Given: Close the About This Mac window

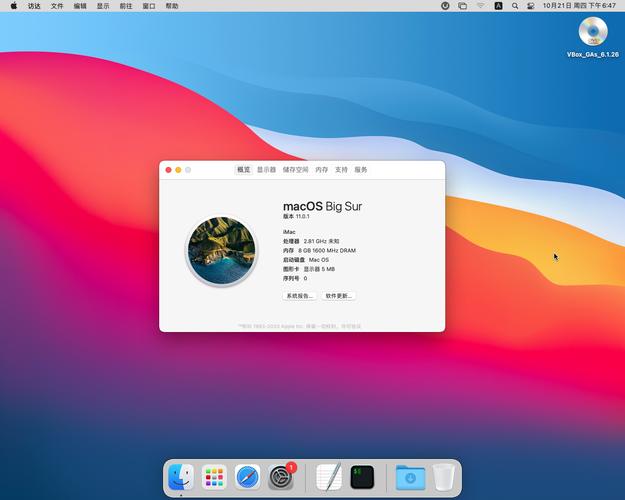Looking at the screenshot, I should pyautogui.click(x=169, y=170).
